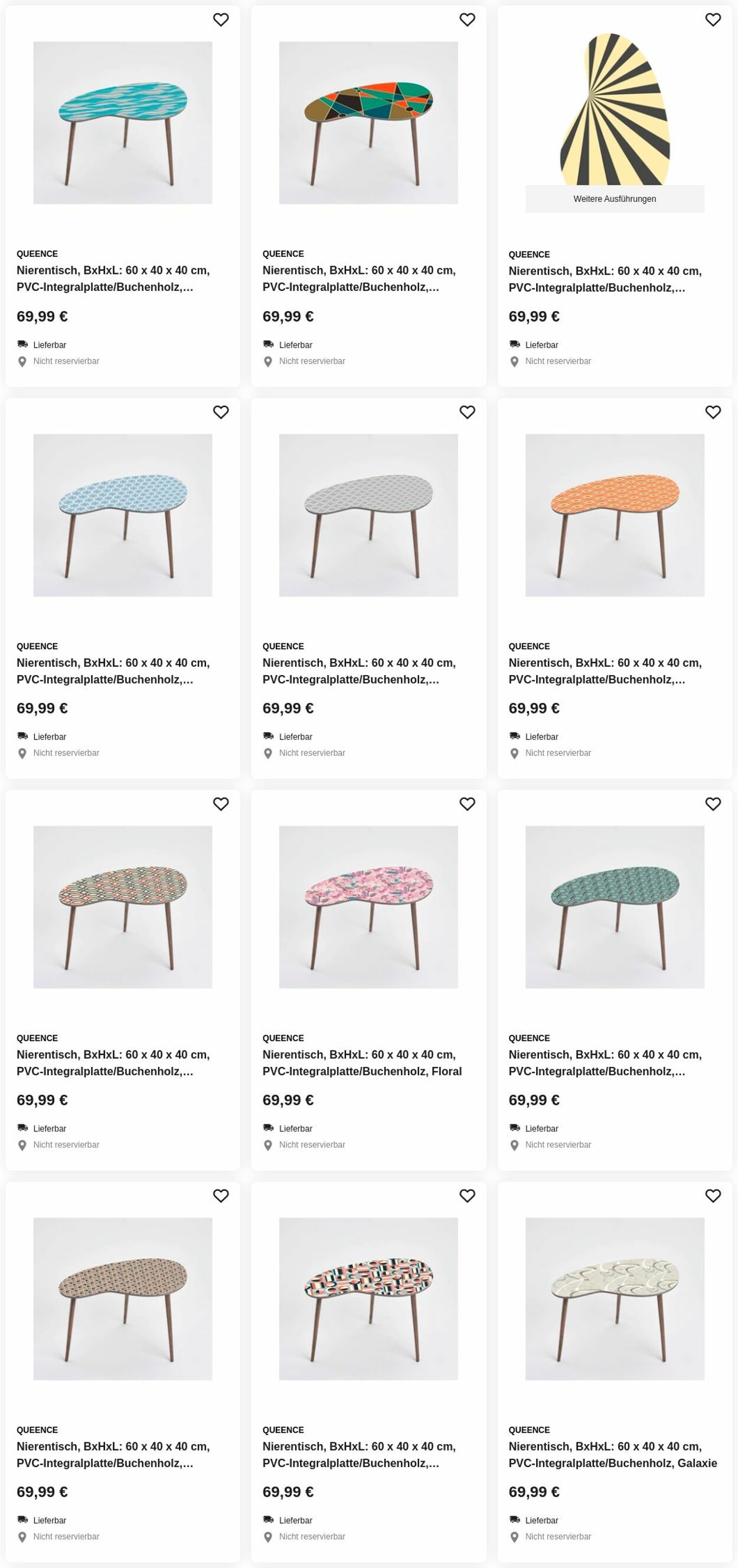Select the orange table product image
This screenshot has width=738, height=1568.
[x=615, y=515]
